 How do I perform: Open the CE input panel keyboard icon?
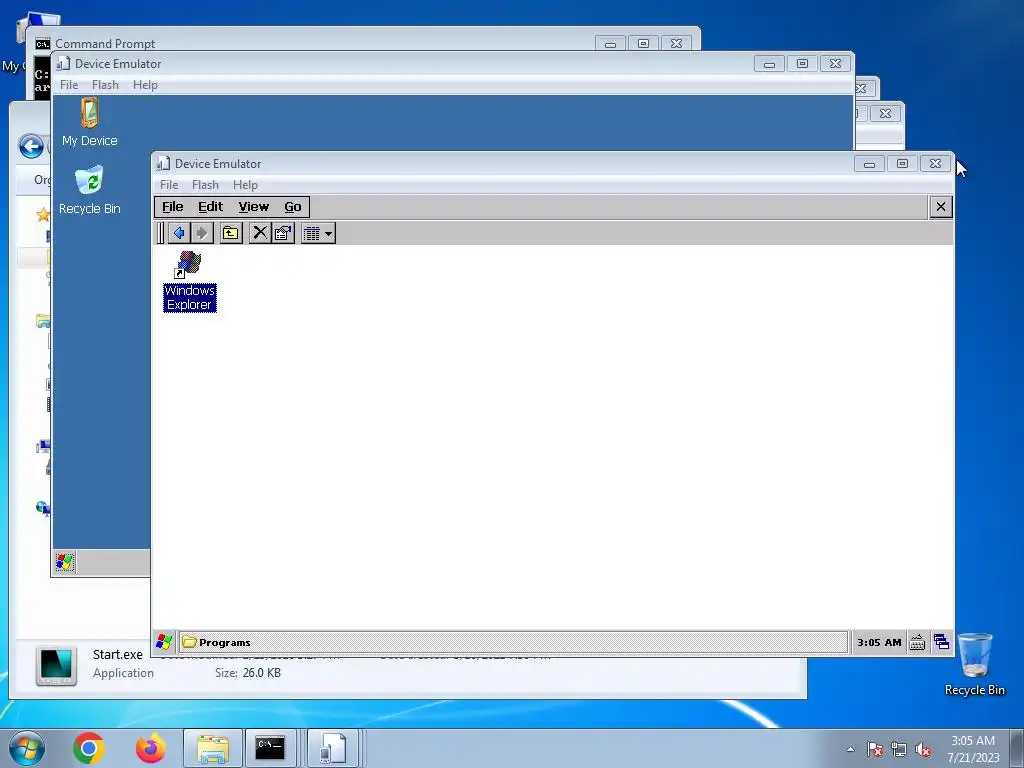tap(917, 643)
